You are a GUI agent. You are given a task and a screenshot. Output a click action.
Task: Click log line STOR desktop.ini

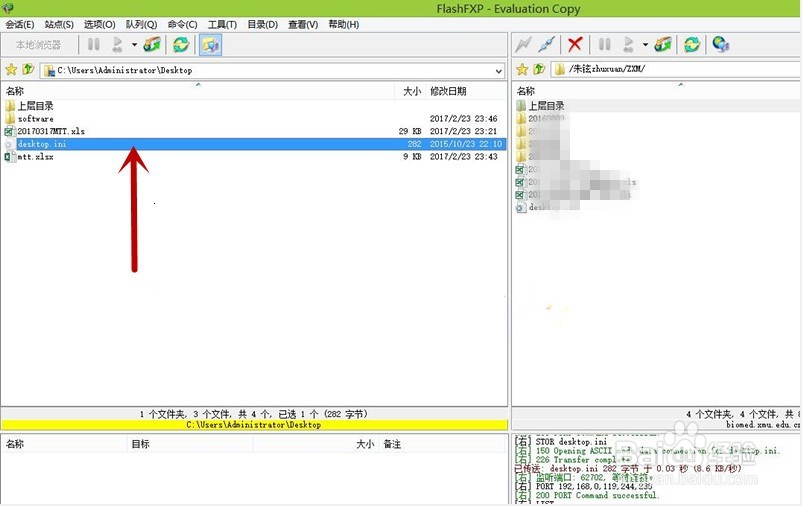tap(561, 442)
